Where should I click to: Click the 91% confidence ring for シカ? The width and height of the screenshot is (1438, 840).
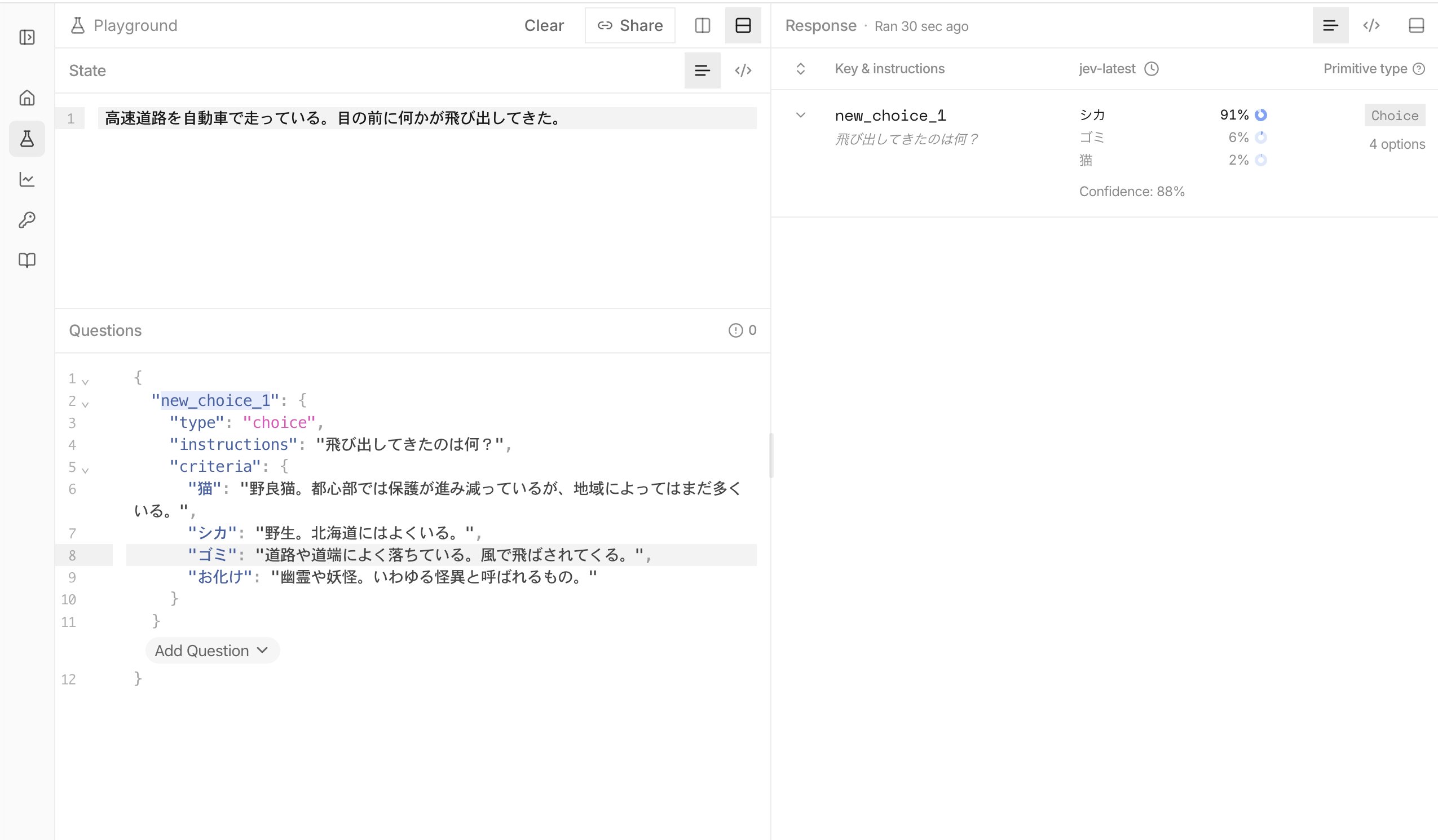point(1260,115)
